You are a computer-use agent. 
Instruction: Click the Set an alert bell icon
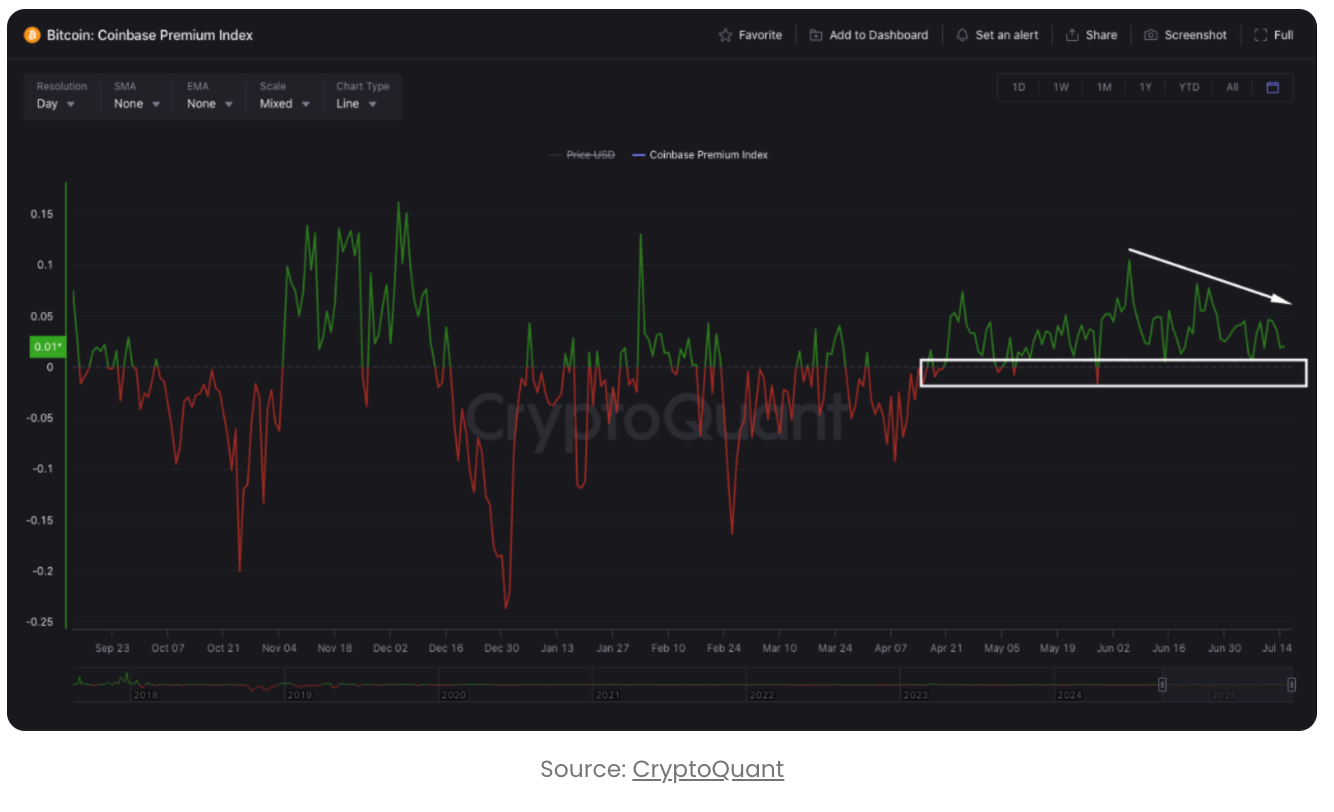pos(962,35)
